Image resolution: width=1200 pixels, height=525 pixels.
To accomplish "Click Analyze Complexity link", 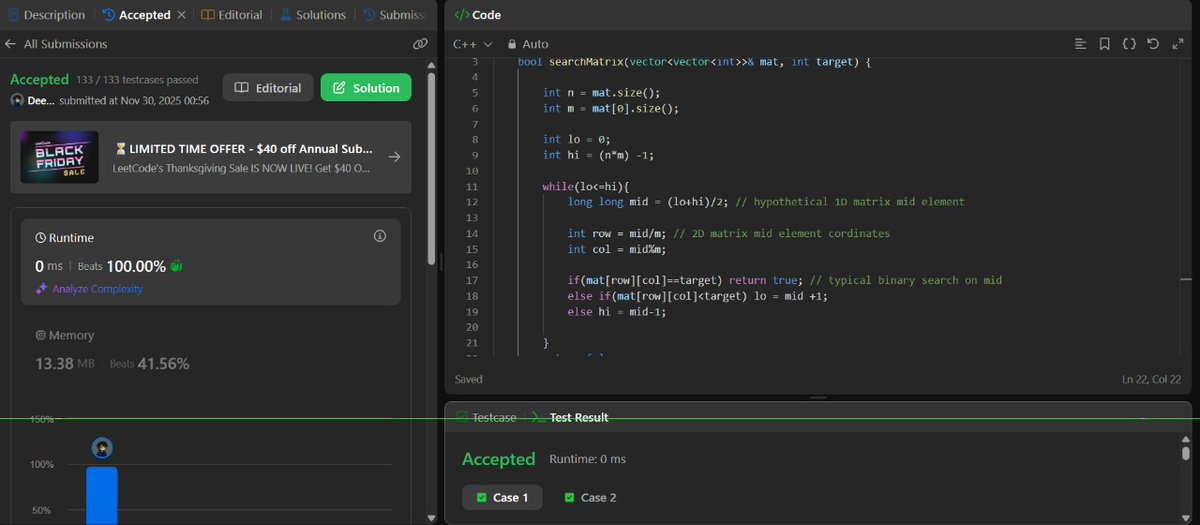I will coord(89,289).
